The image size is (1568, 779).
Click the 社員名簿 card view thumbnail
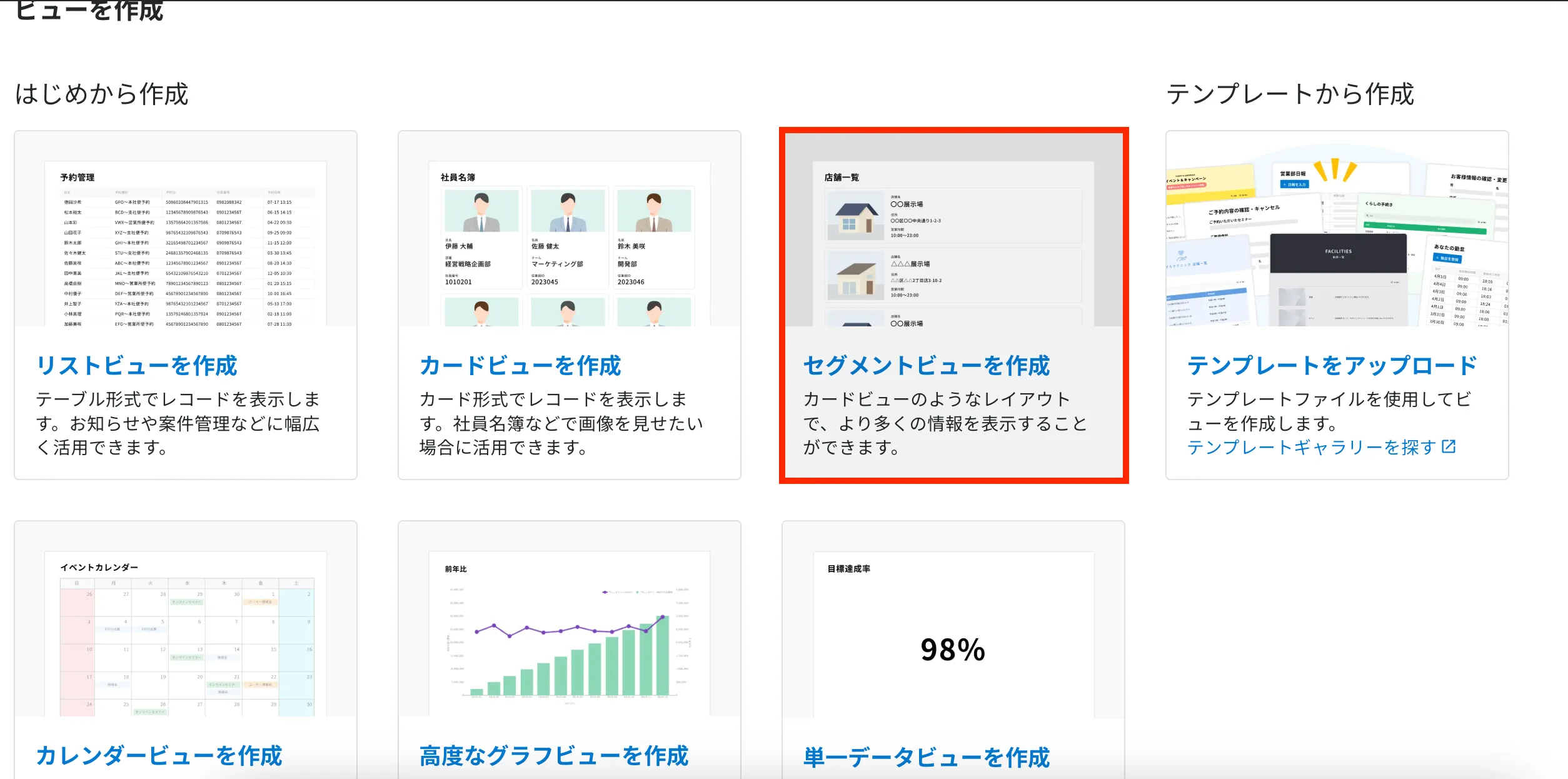tap(570, 229)
